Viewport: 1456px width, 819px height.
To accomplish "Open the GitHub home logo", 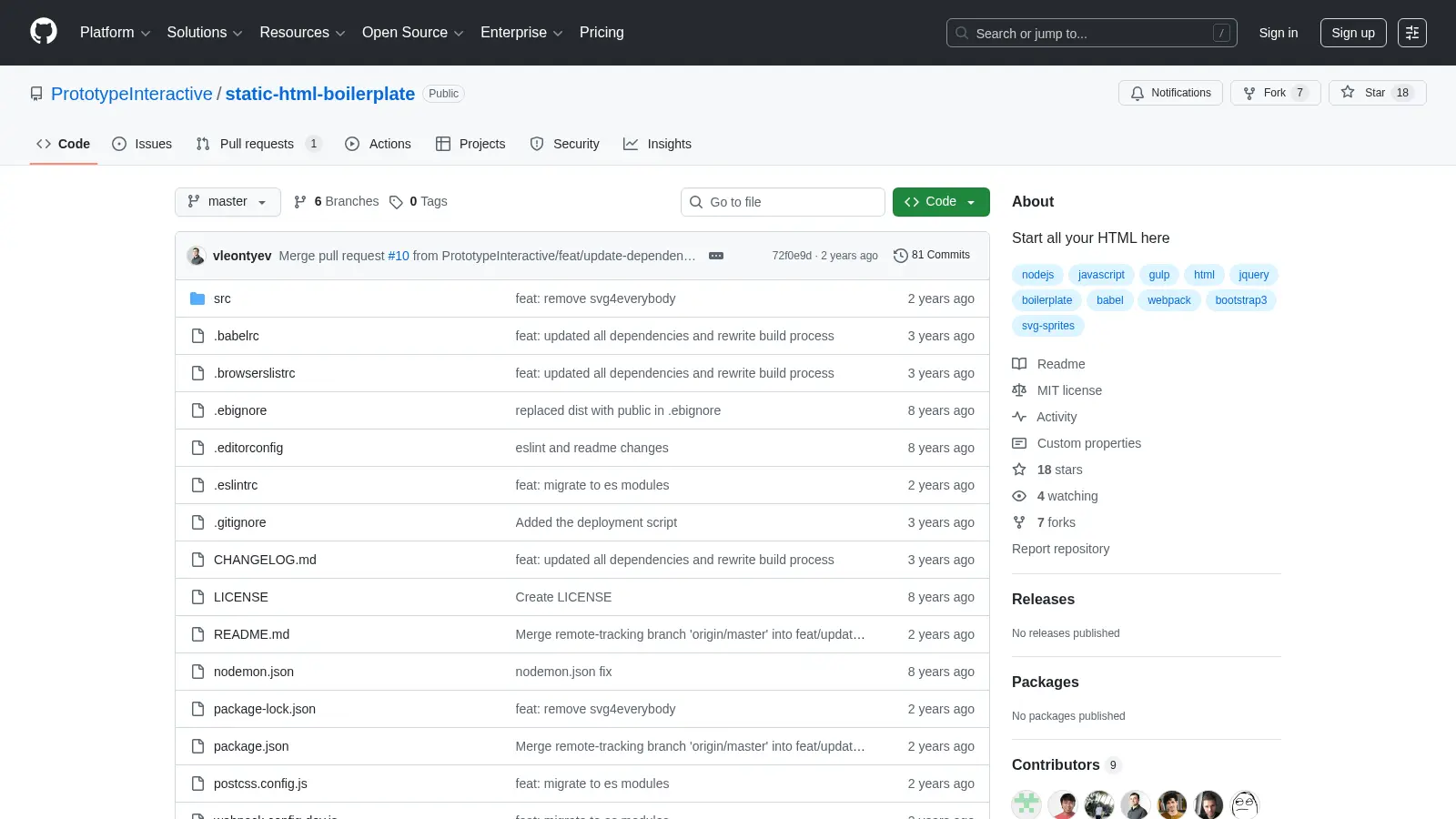I will click(x=44, y=32).
